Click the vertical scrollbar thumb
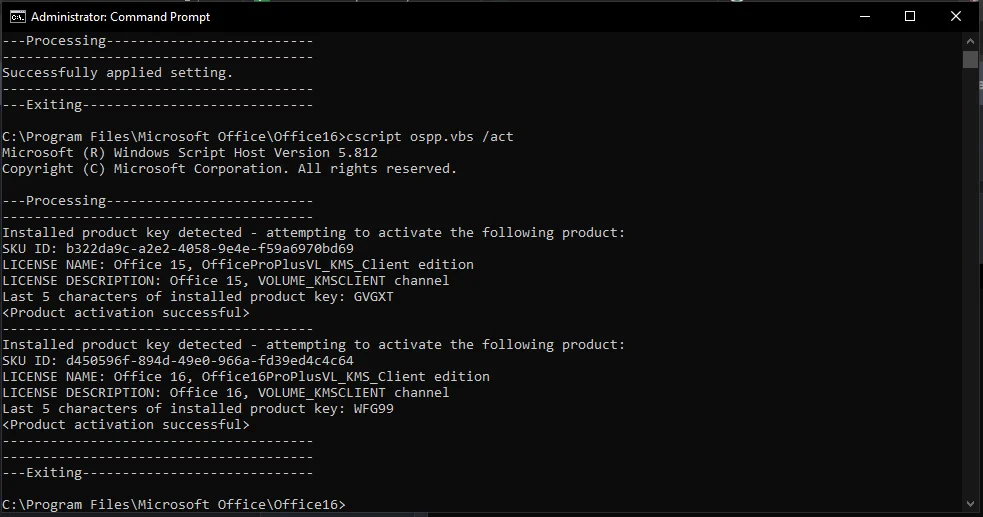 tap(970, 60)
